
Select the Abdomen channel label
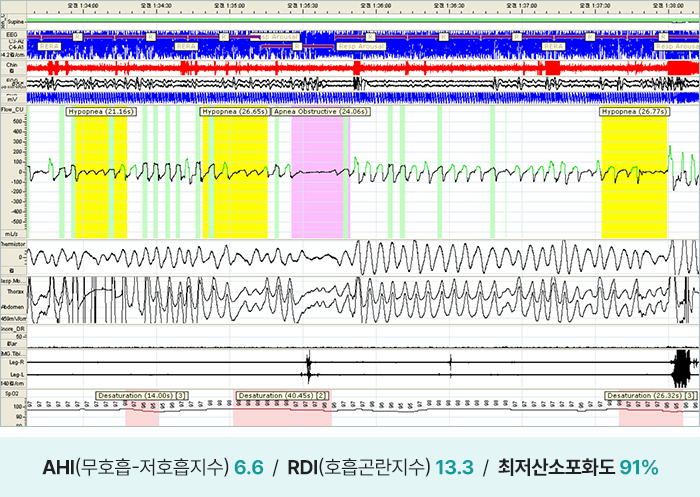(13, 307)
